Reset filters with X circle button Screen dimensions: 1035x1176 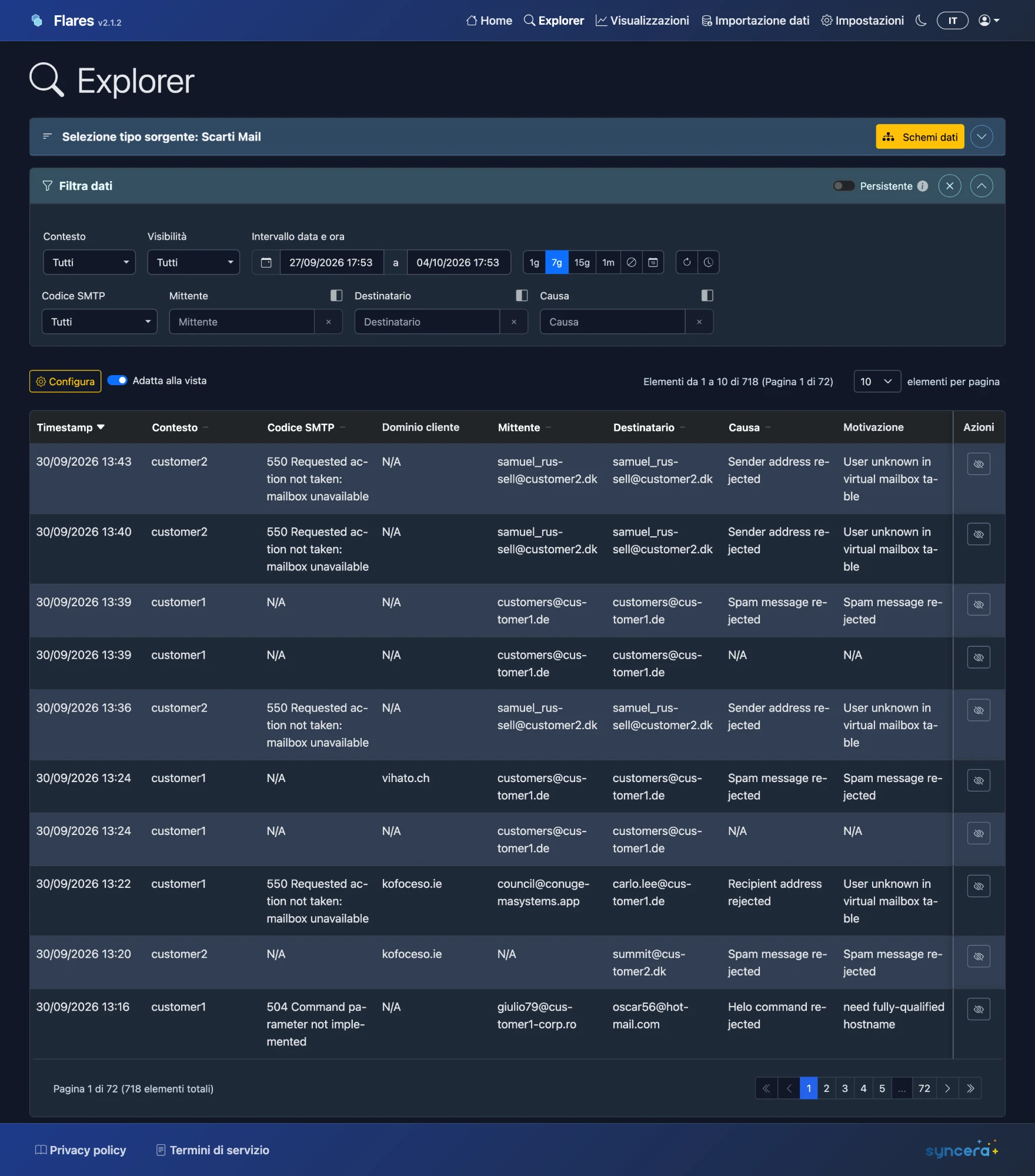coord(950,186)
